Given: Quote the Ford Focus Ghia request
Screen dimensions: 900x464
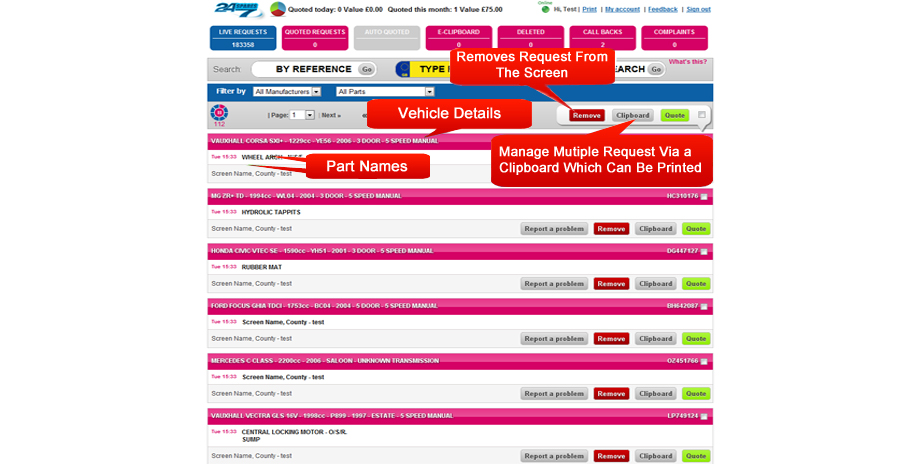Looking at the screenshot, I should (x=696, y=339).
